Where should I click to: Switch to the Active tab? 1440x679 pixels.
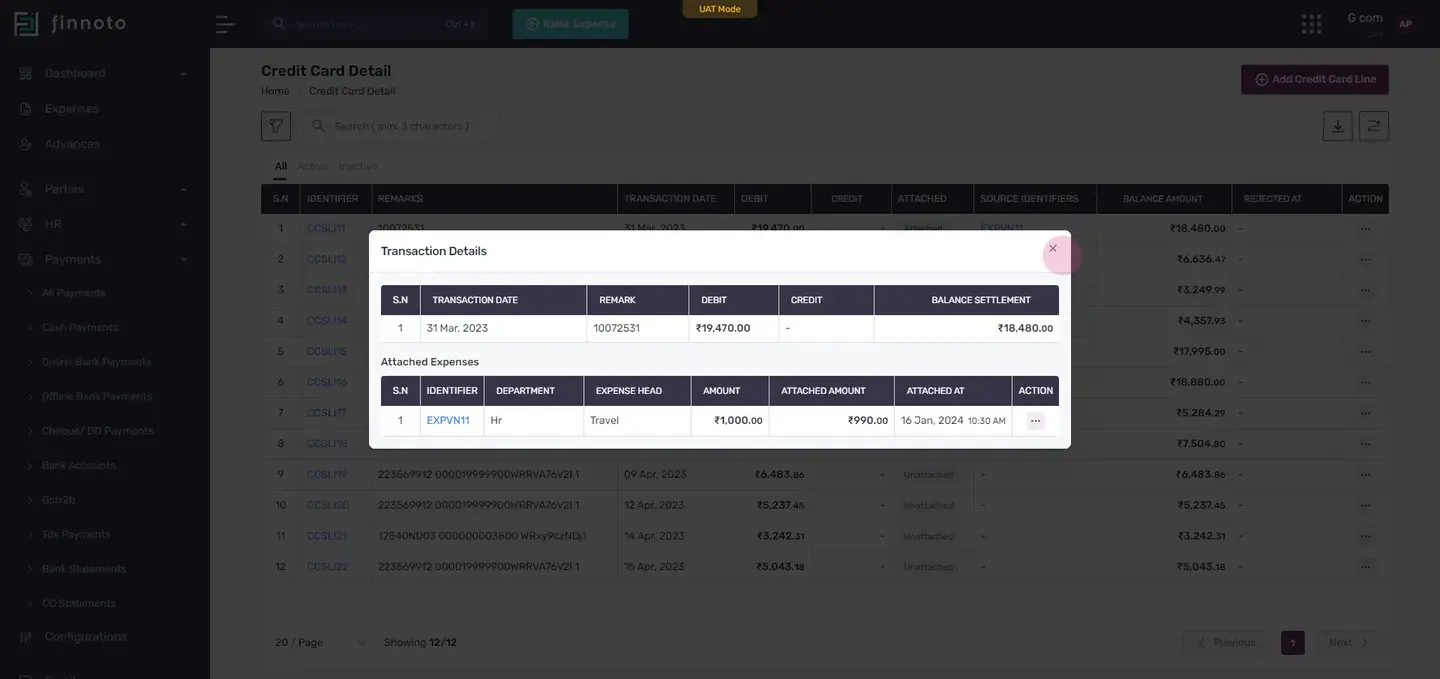[x=312, y=167]
